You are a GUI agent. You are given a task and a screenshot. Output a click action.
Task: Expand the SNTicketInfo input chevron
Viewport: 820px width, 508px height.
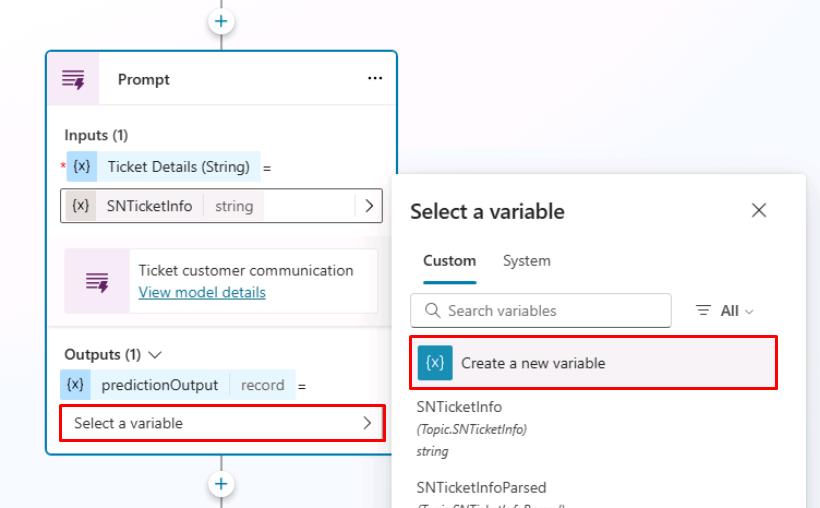click(369, 206)
